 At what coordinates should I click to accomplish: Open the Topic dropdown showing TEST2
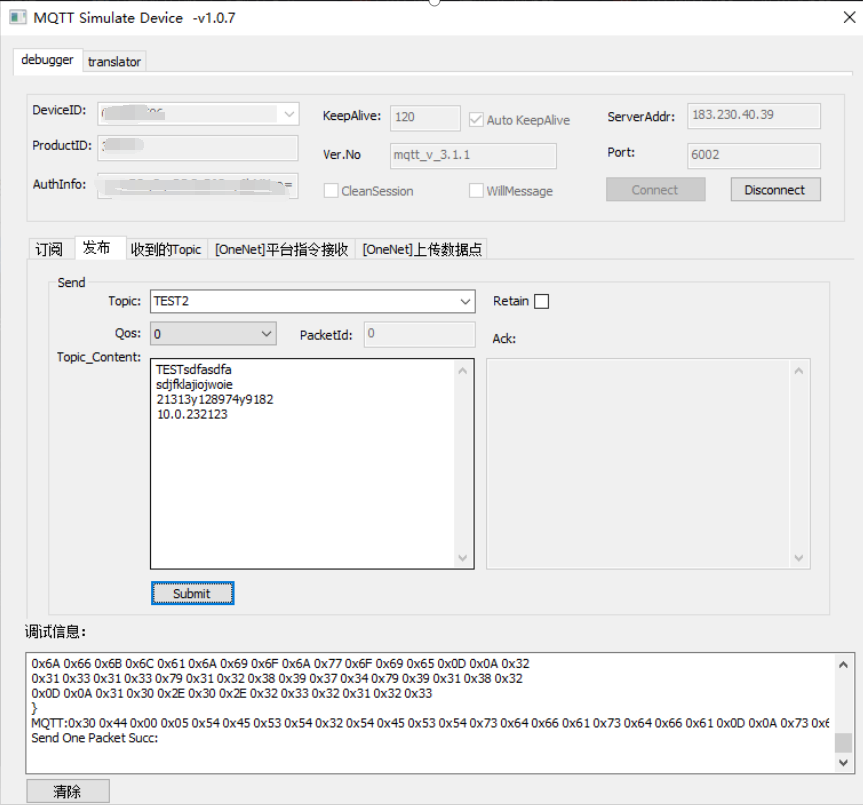[465, 301]
